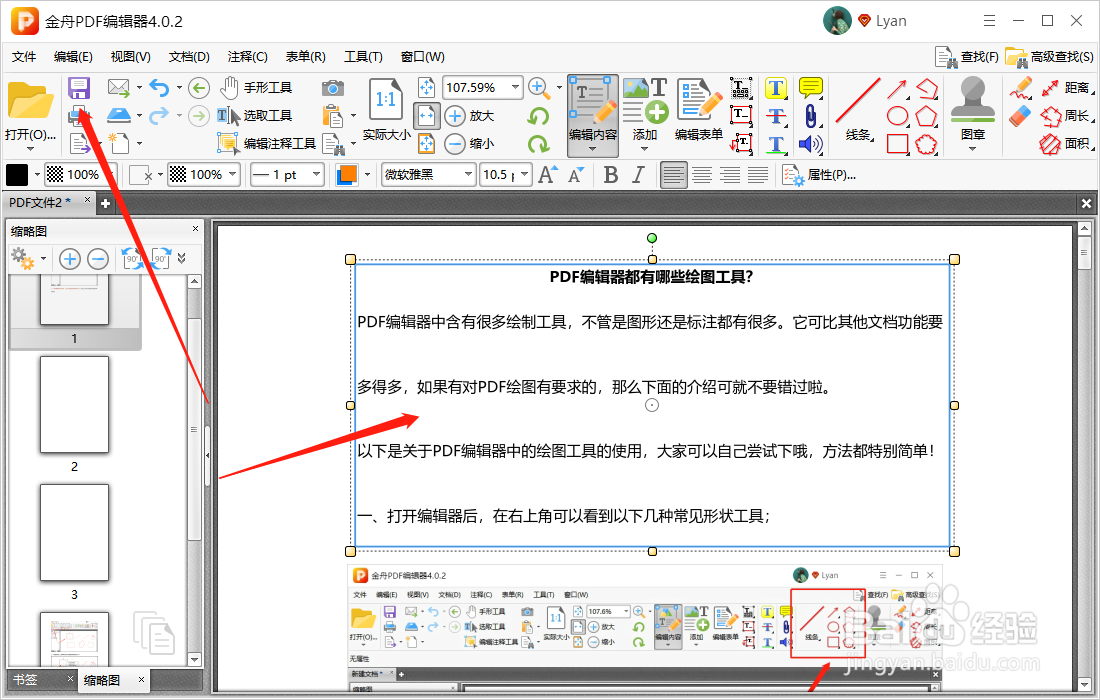The image size is (1100, 700).
Task: Set left text alignment
Action: tap(673, 175)
